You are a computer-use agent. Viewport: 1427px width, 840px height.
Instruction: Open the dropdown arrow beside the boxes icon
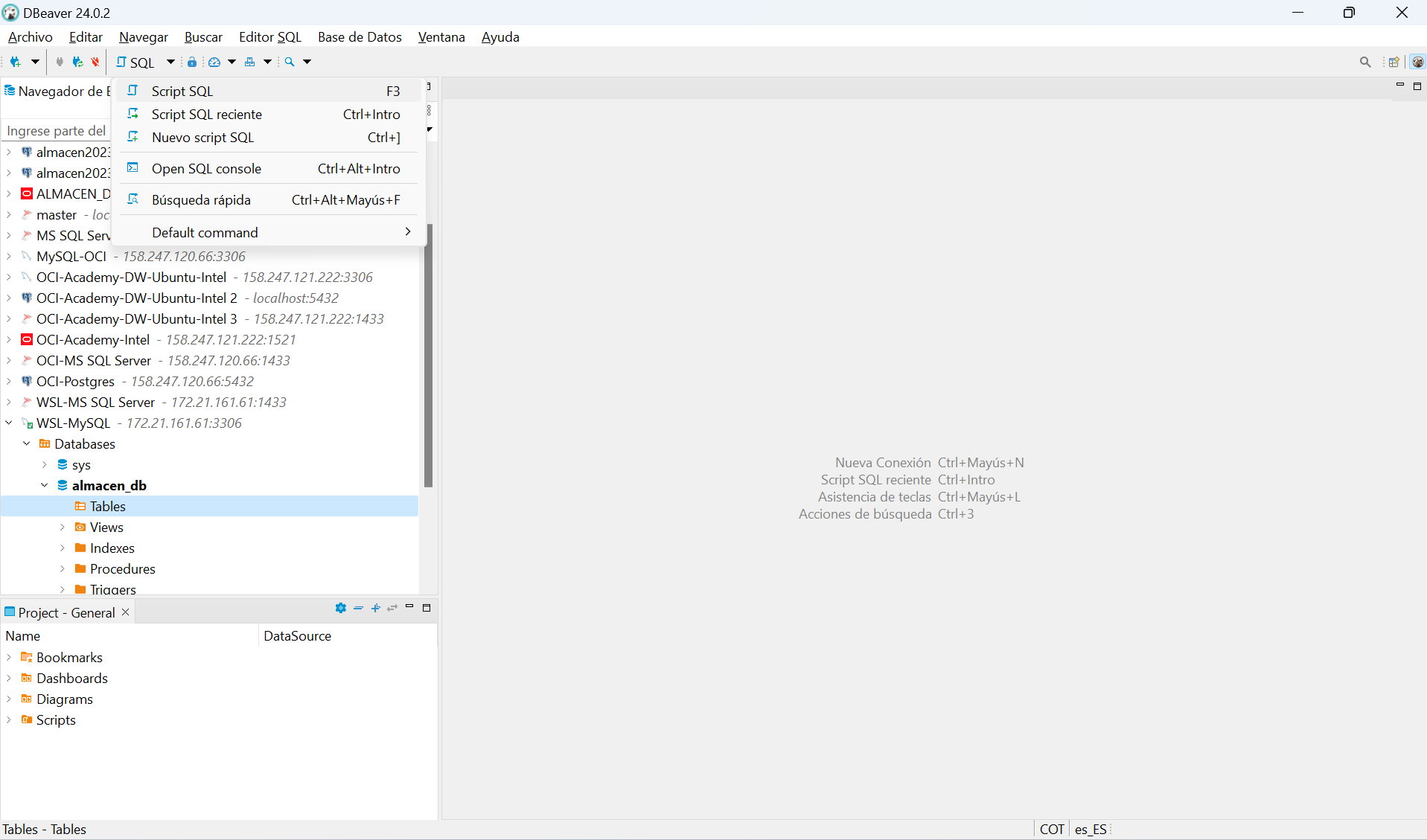click(267, 62)
